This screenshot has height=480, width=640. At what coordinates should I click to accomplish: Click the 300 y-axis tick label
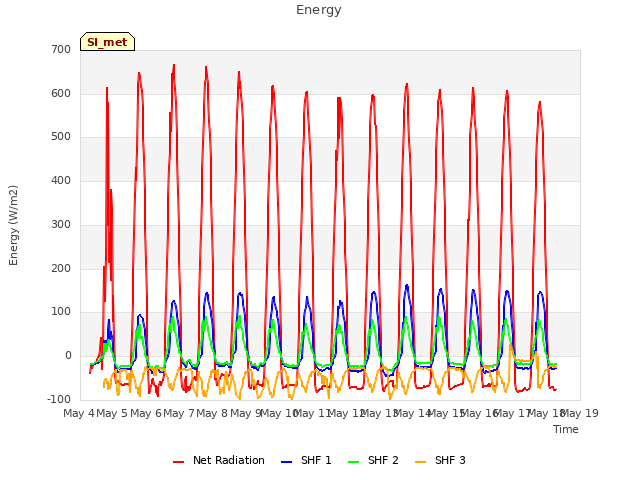pyautogui.click(x=61, y=224)
